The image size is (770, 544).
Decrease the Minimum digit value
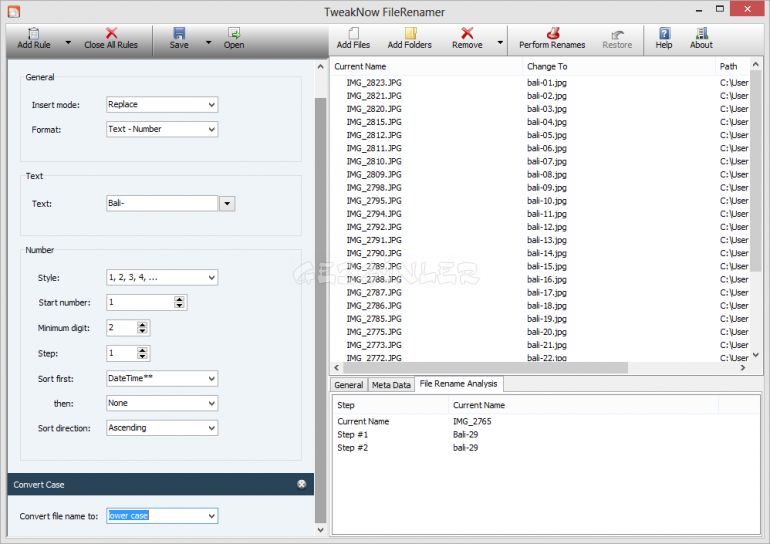(x=142, y=331)
